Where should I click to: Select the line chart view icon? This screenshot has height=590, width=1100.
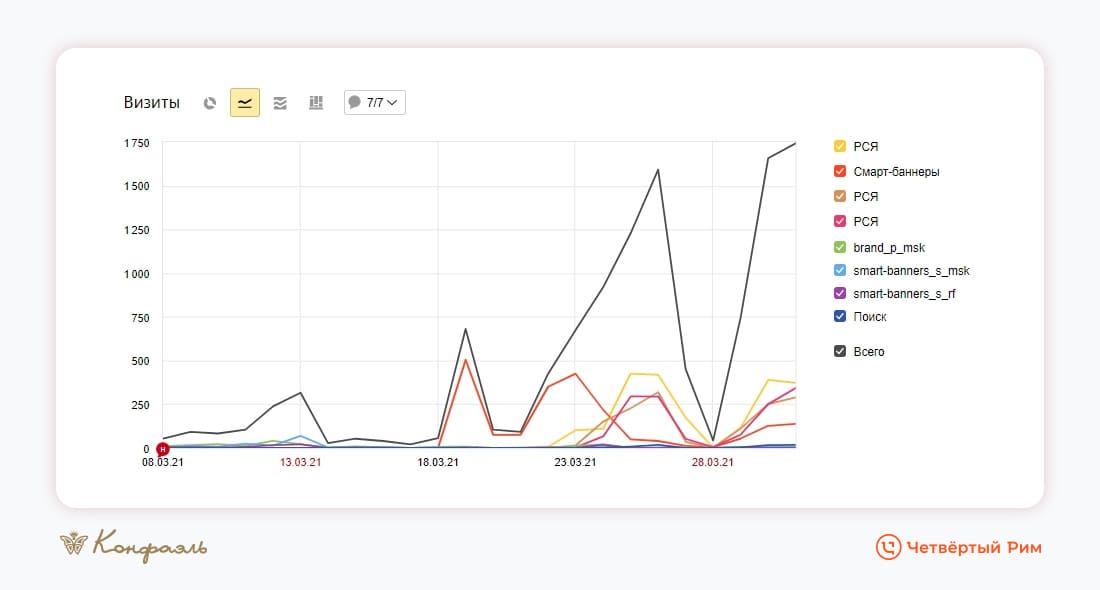(x=245, y=102)
